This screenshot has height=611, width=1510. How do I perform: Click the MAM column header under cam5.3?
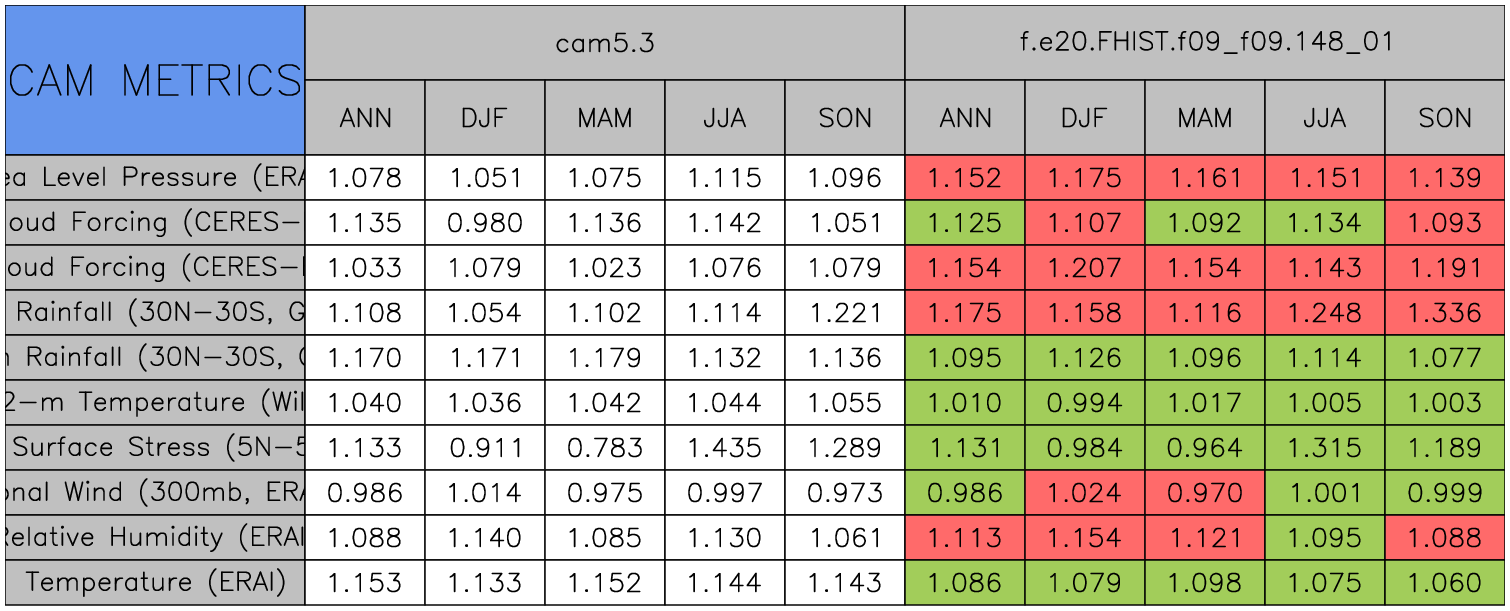[605, 118]
